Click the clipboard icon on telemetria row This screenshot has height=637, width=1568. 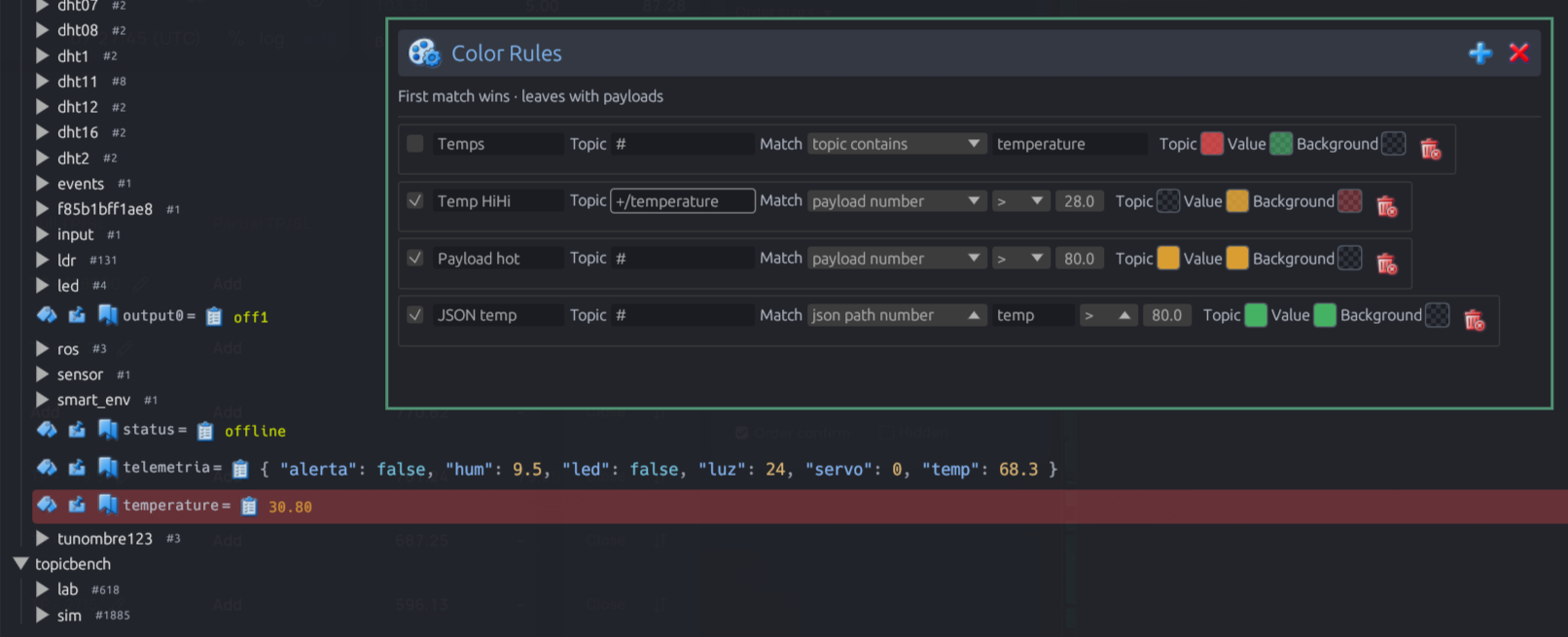click(240, 469)
